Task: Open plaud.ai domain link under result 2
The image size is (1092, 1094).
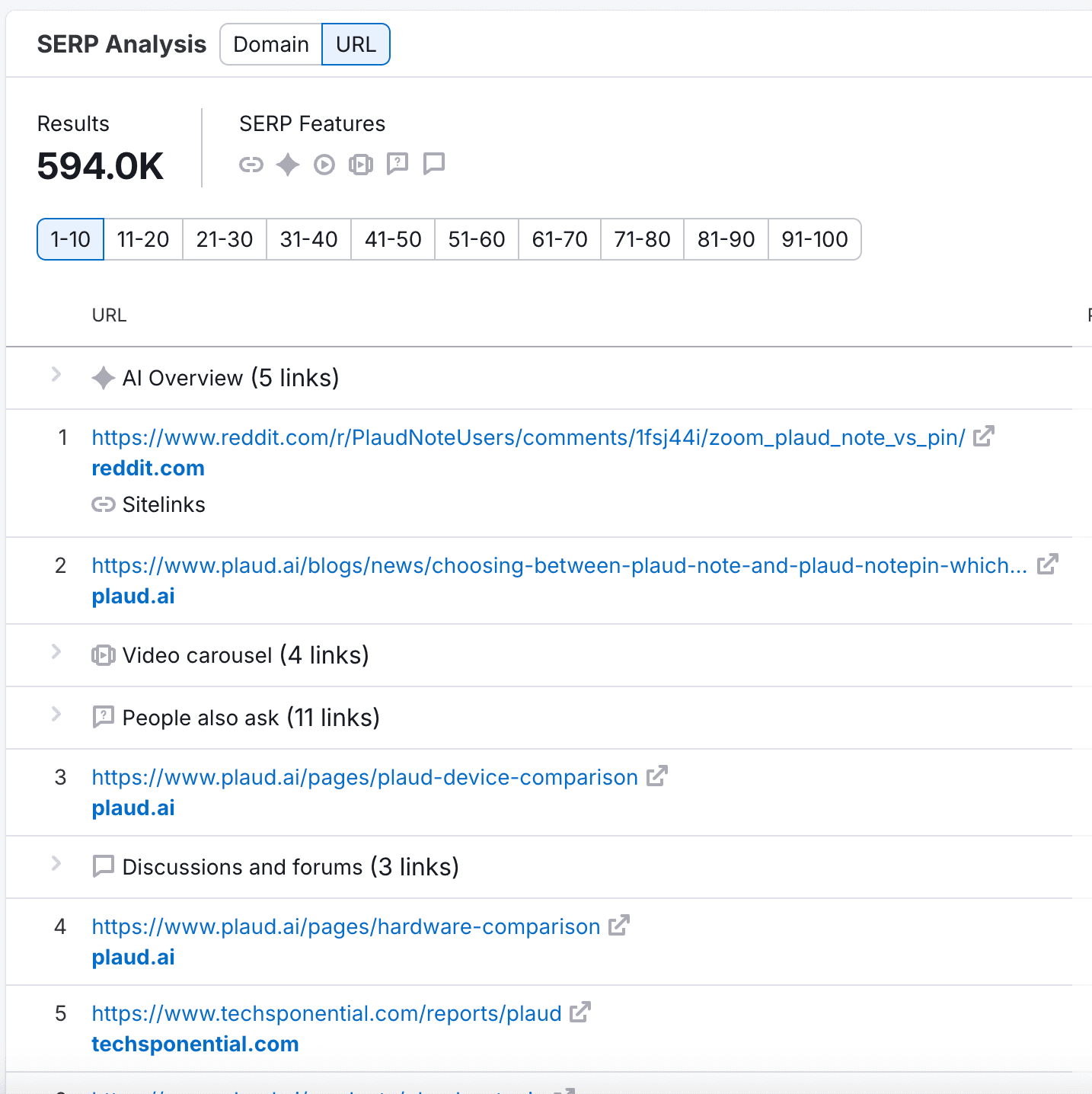Action: 133,596
